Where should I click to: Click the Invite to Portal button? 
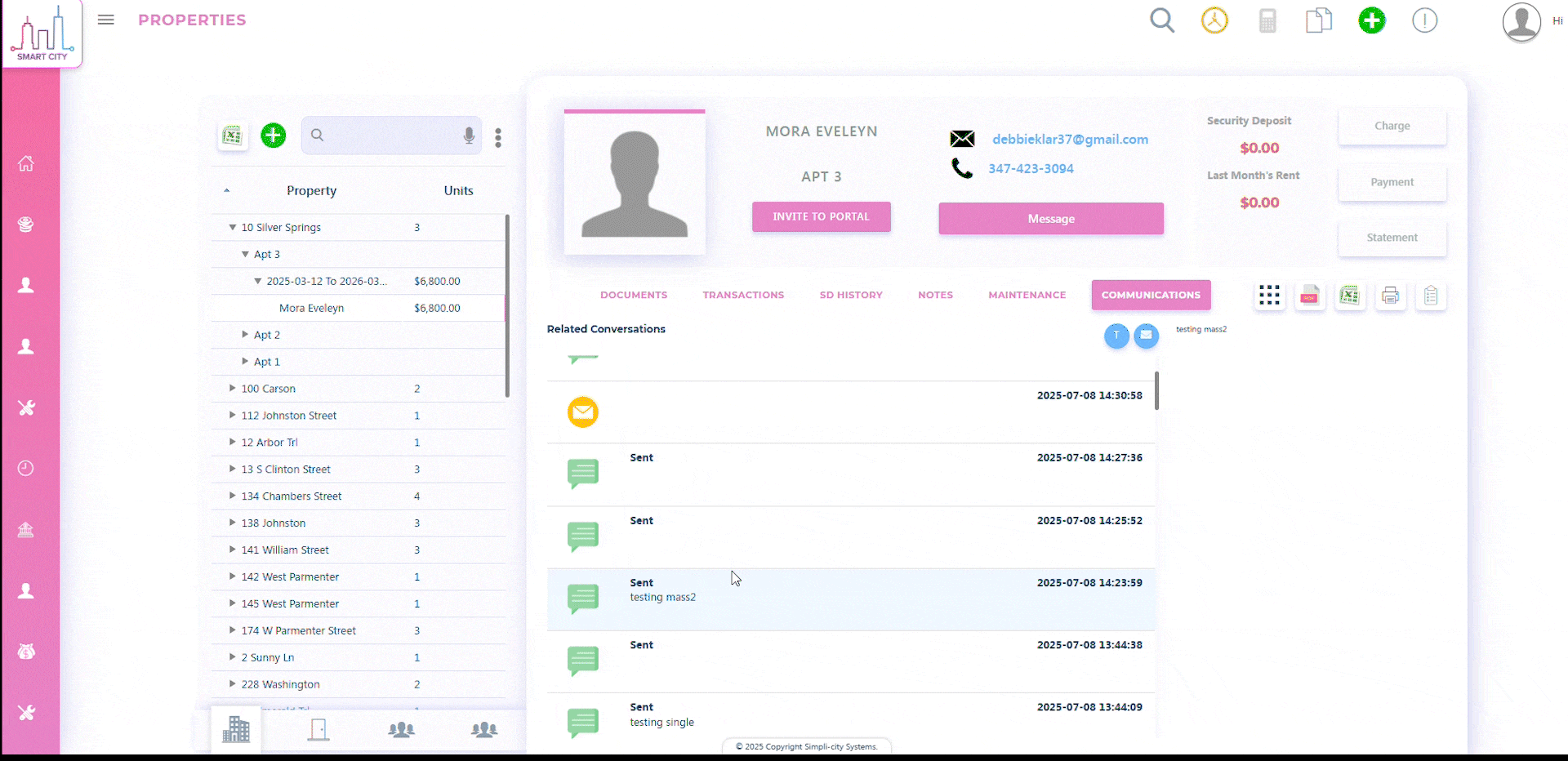tap(821, 217)
